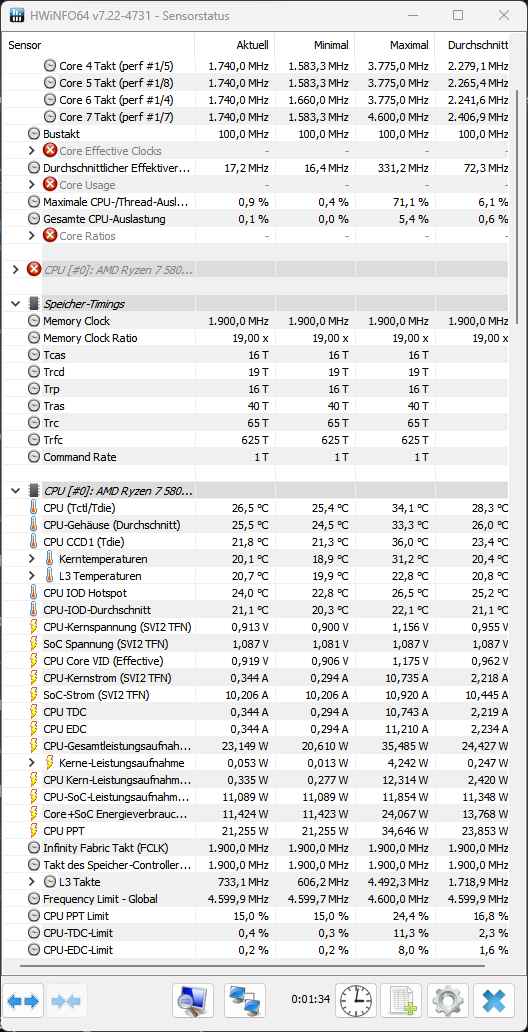Select the SoC Spannung (SVI2 TFN) row
The height and width of the screenshot is (1032, 528).
pos(255,644)
